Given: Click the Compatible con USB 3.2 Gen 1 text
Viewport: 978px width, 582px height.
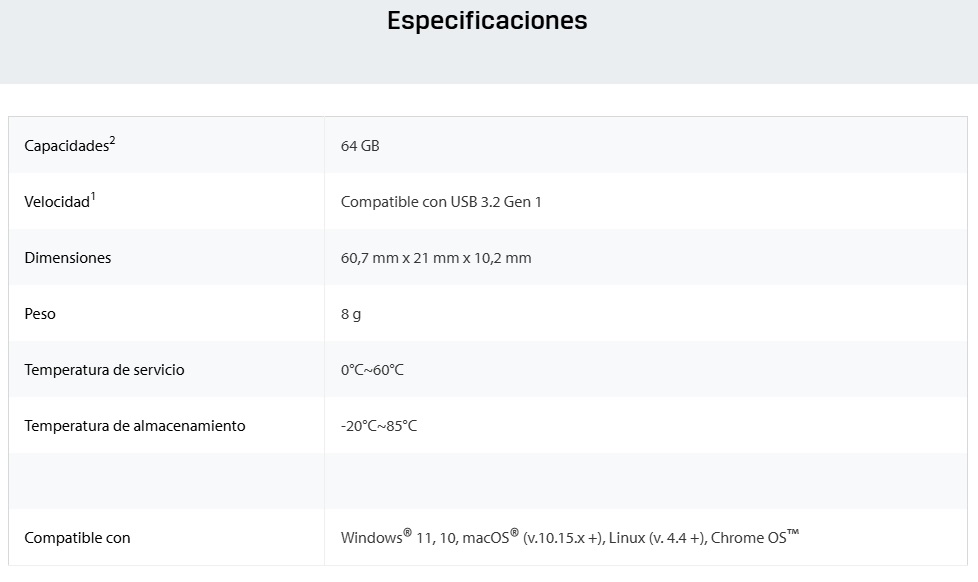Looking at the screenshot, I should pos(441,202).
